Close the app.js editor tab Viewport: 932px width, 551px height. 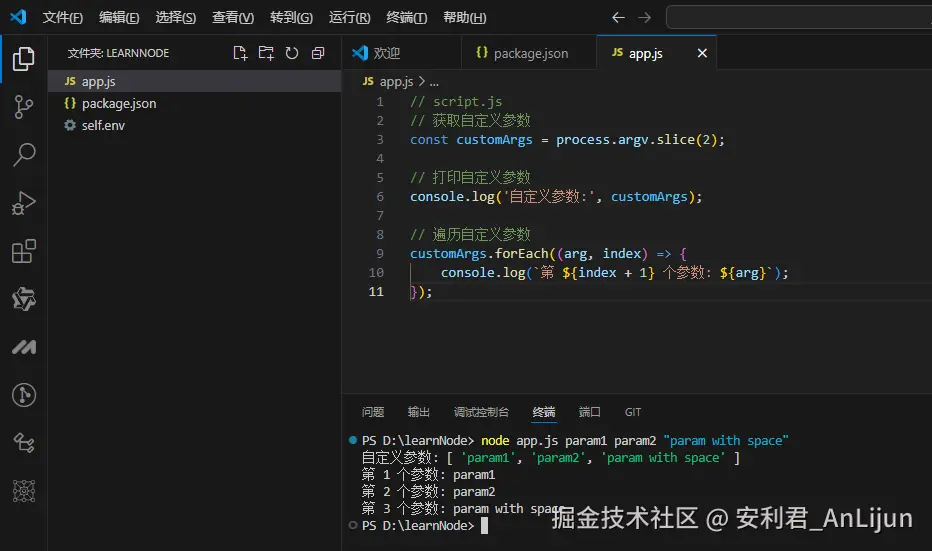(x=702, y=53)
